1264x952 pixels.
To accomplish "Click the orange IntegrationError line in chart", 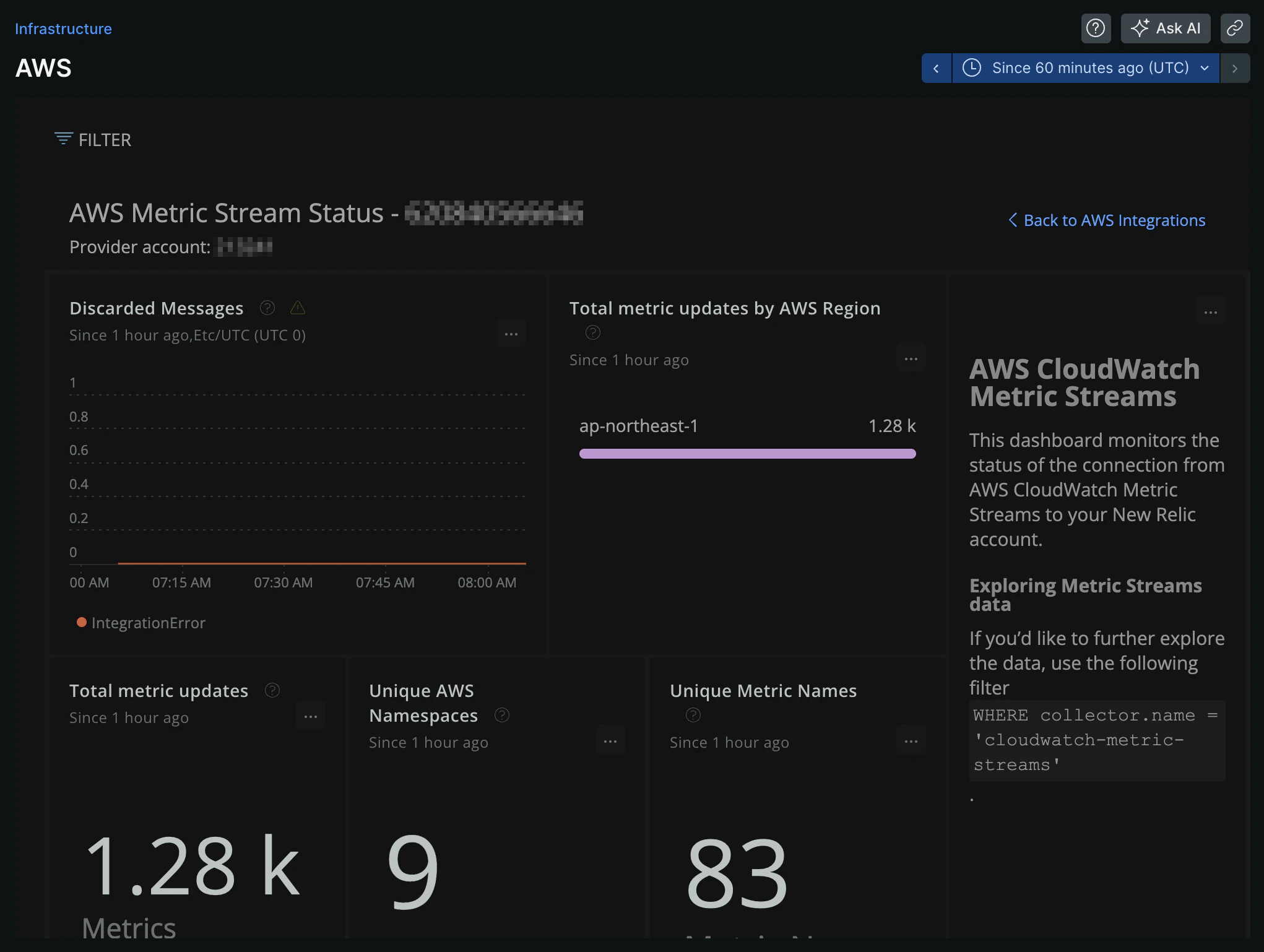I will click(x=322, y=563).
